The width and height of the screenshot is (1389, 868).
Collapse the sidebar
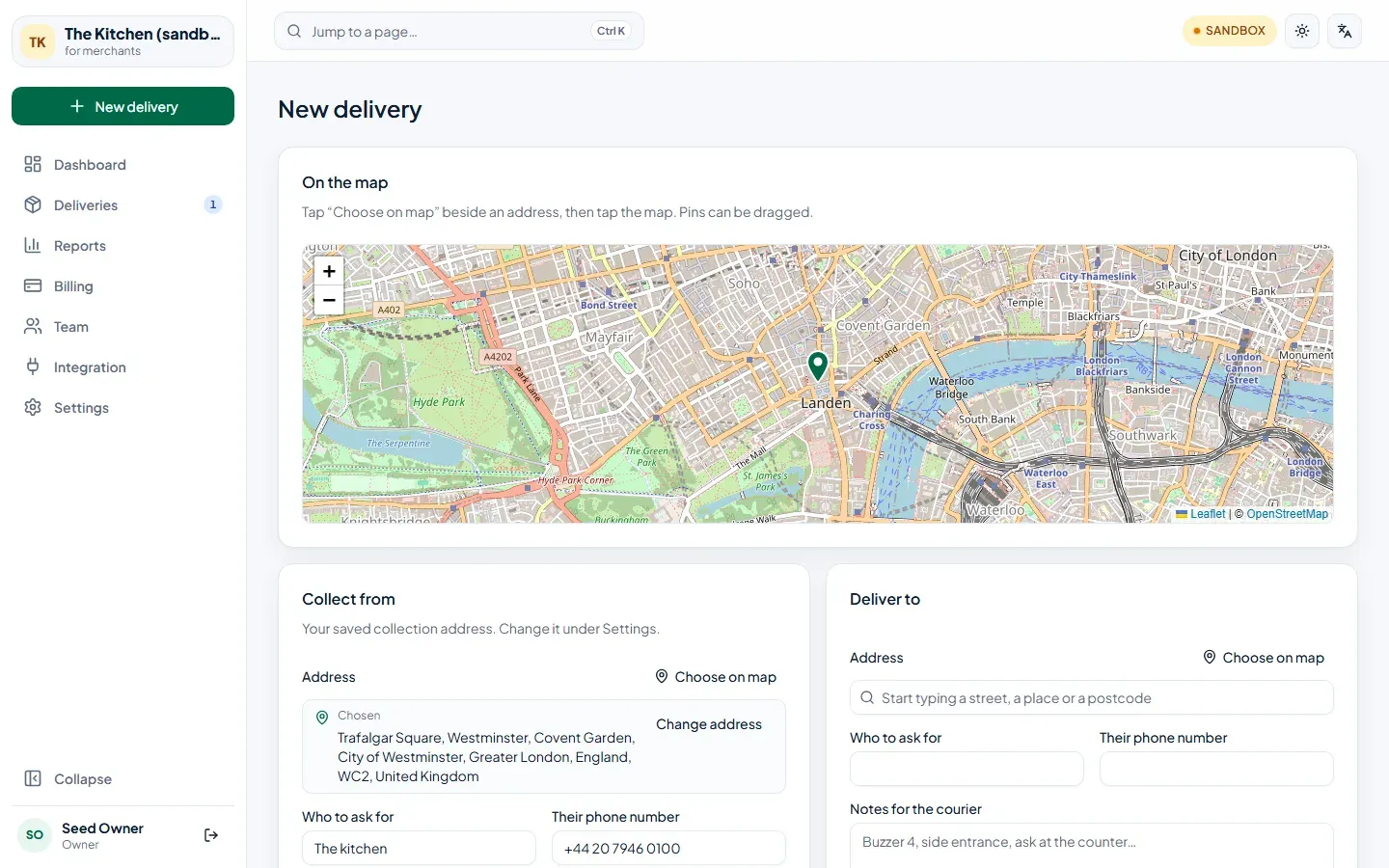tap(123, 779)
